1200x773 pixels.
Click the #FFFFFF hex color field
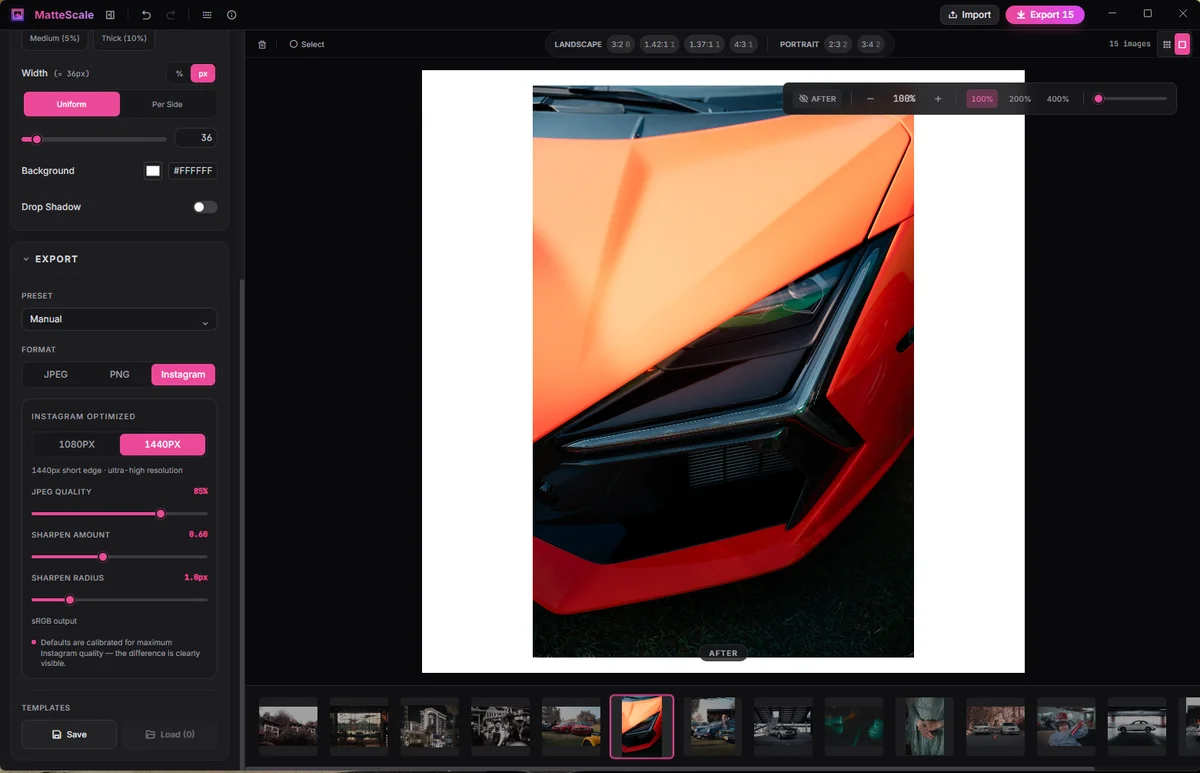tap(193, 171)
